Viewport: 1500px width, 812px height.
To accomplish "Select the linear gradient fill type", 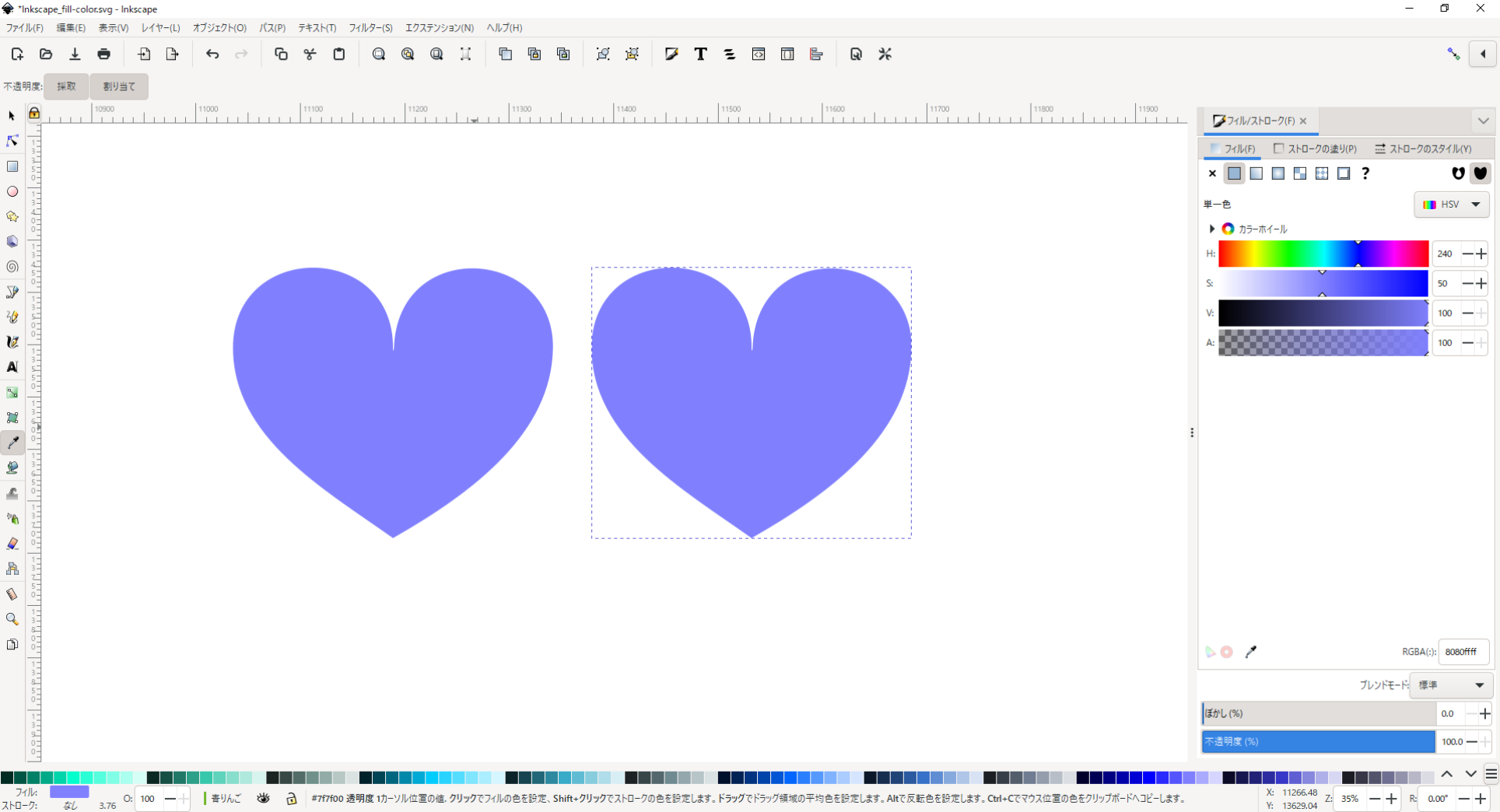I will [x=1256, y=173].
